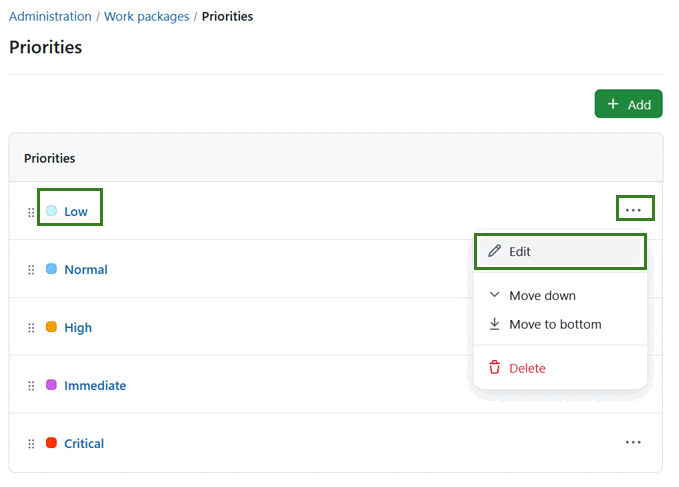Open the Work packages breadcrumb link
Screen dimensions: 679x487
click(x=147, y=17)
